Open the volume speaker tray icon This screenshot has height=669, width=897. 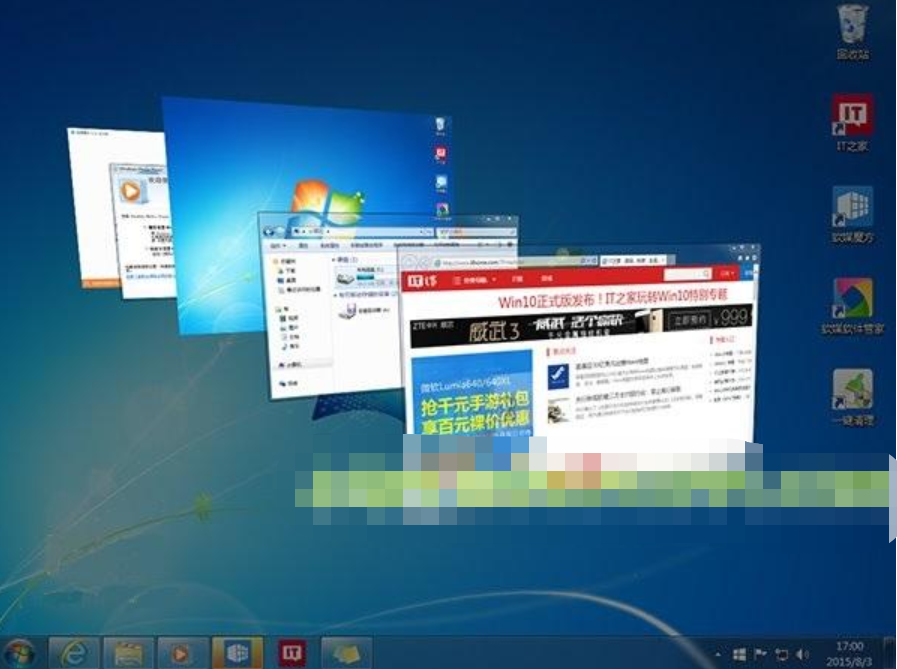tap(802, 654)
